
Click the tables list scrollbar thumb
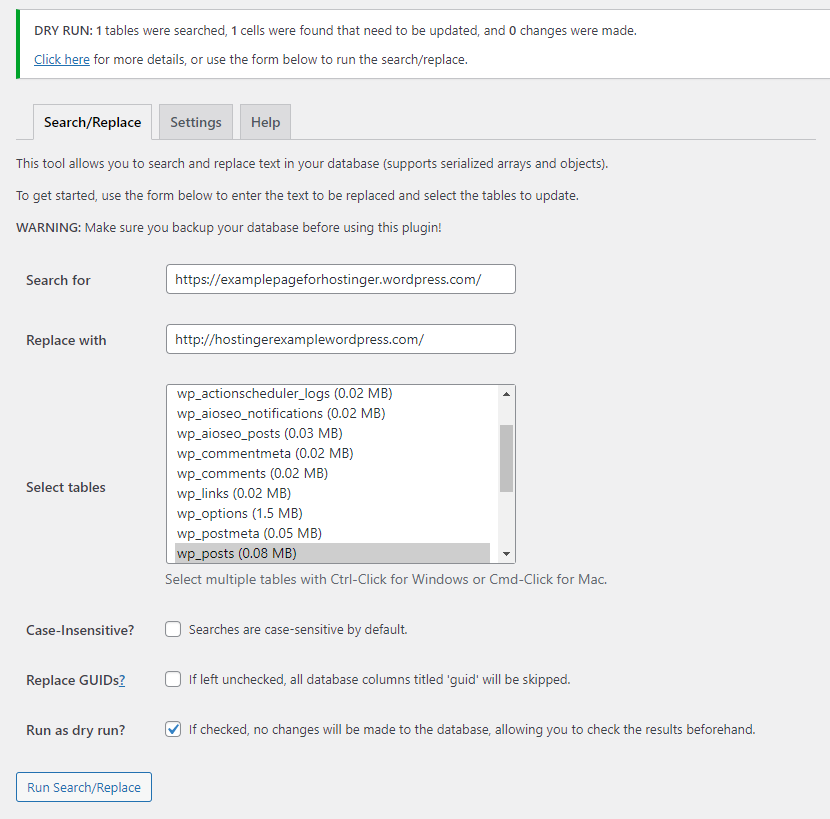(506, 458)
